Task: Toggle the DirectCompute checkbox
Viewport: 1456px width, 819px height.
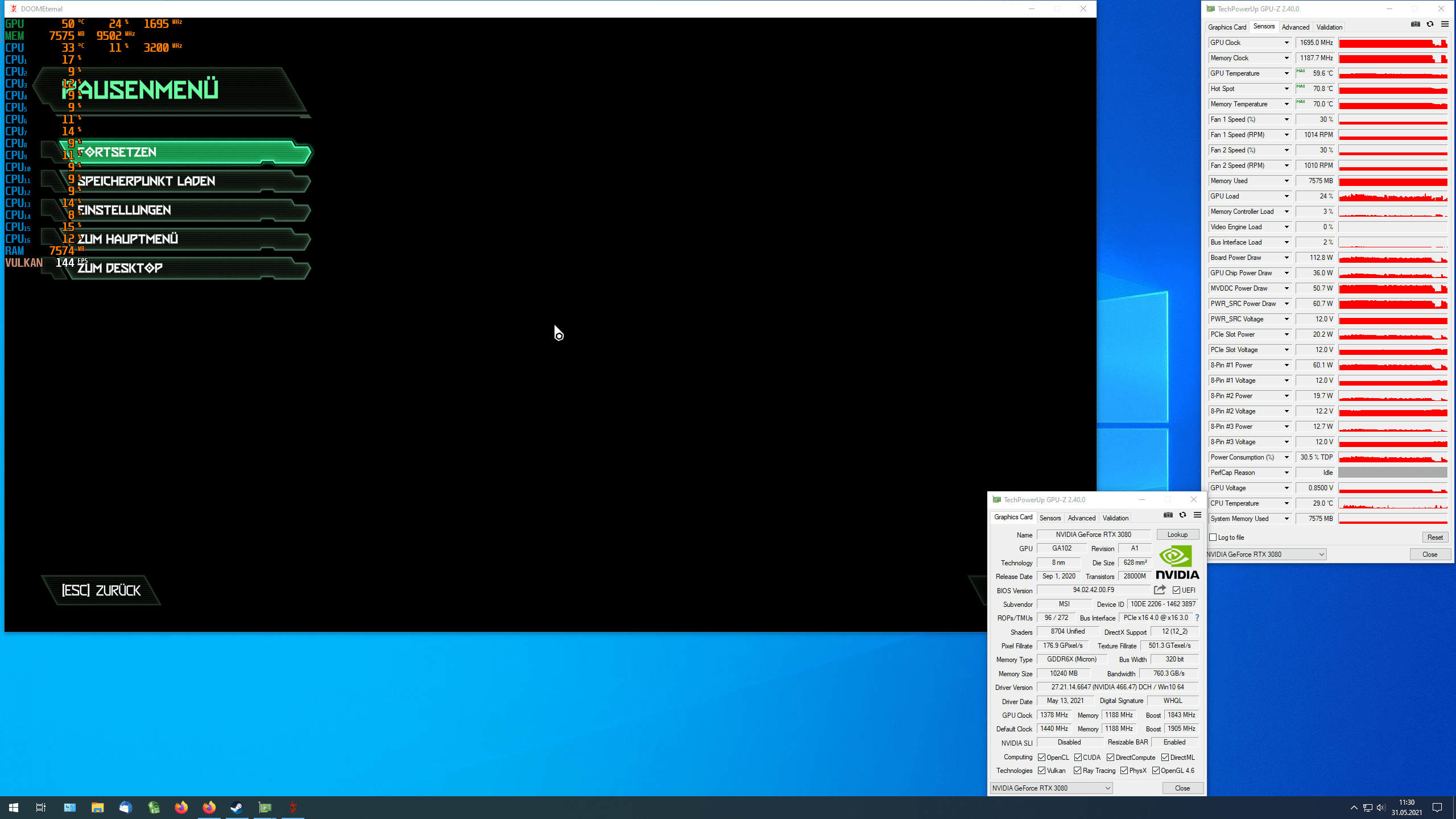Action: 1110,758
